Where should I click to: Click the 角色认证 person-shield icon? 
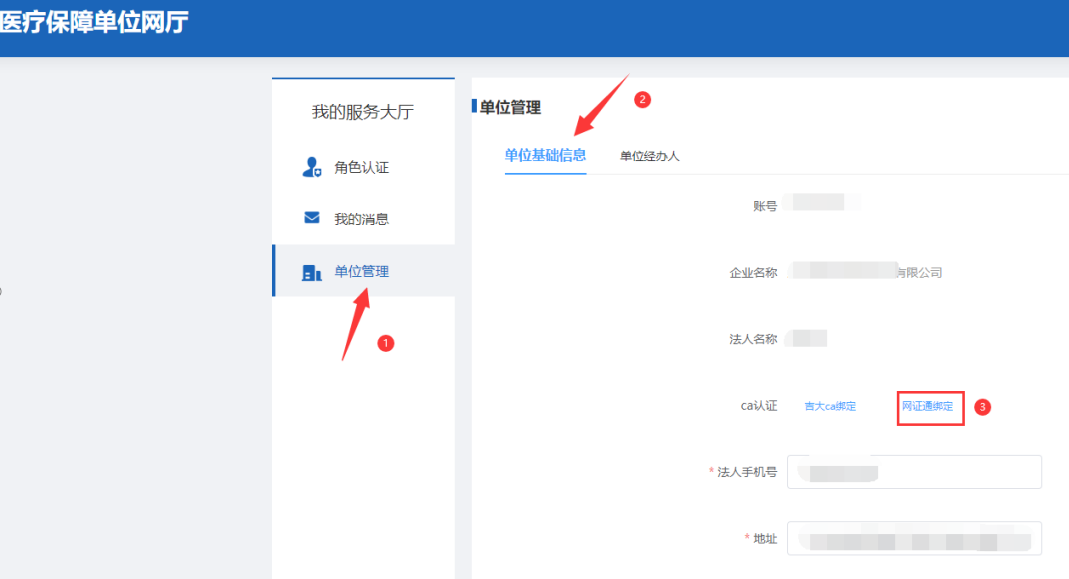[311, 167]
